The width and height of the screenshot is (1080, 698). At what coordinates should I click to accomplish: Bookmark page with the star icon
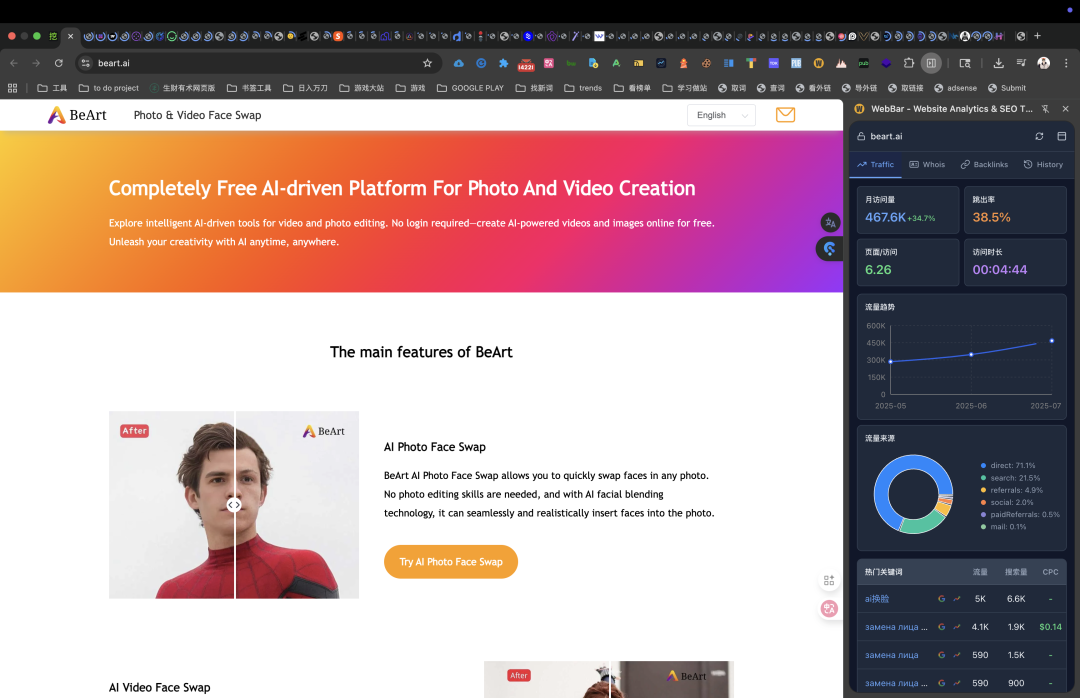(427, 63)
